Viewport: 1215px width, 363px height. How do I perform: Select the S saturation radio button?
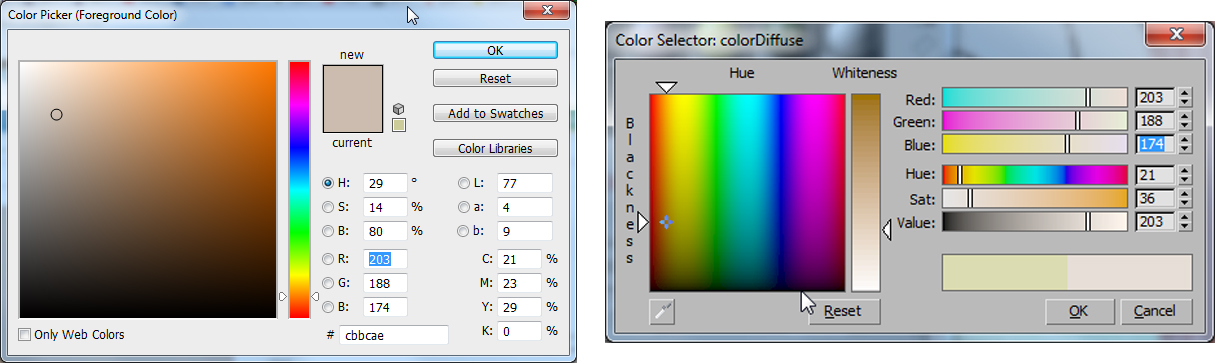[328, 207]
